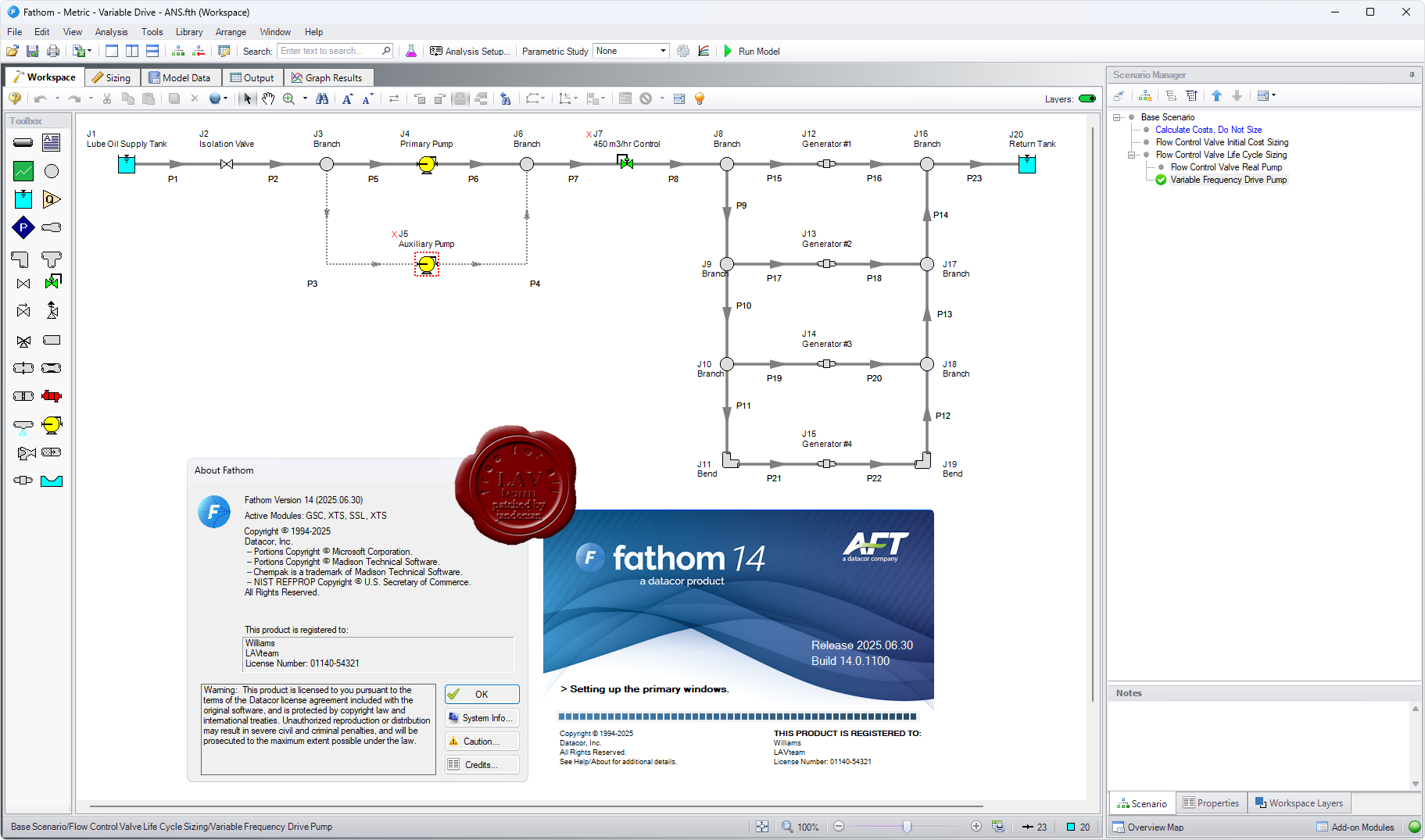Click the Overview Map button
The height and width of the screenshot is (840, 1425).
pyautogui.click(x=1148, y=827)
